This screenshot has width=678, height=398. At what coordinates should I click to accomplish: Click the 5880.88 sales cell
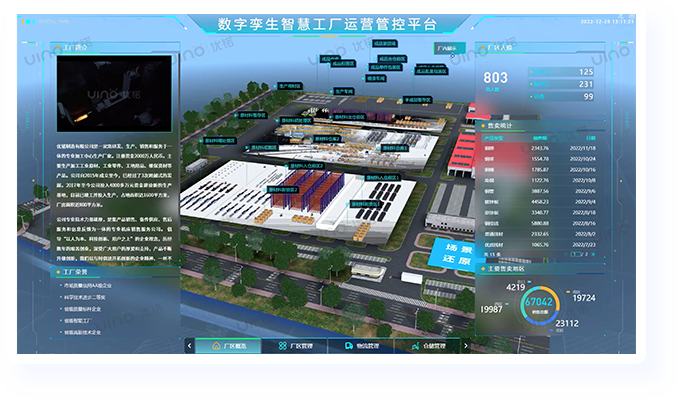point(540,223)
